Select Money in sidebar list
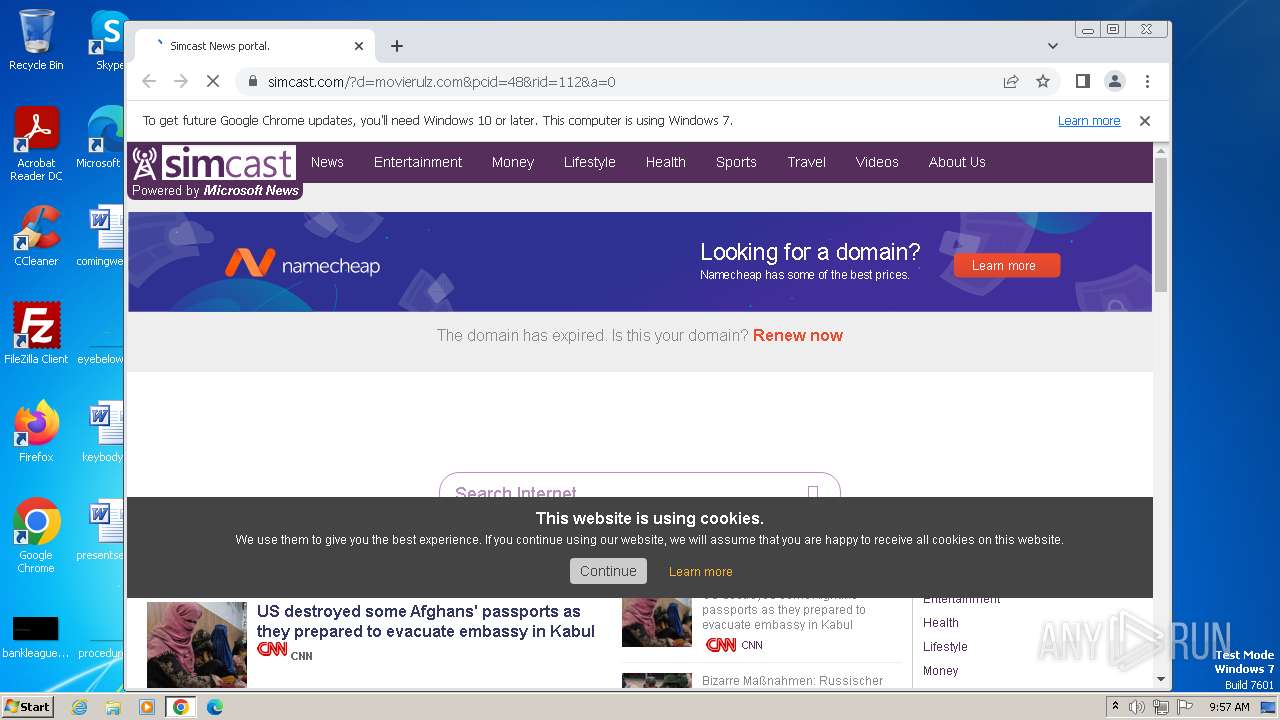 point(941,671)
